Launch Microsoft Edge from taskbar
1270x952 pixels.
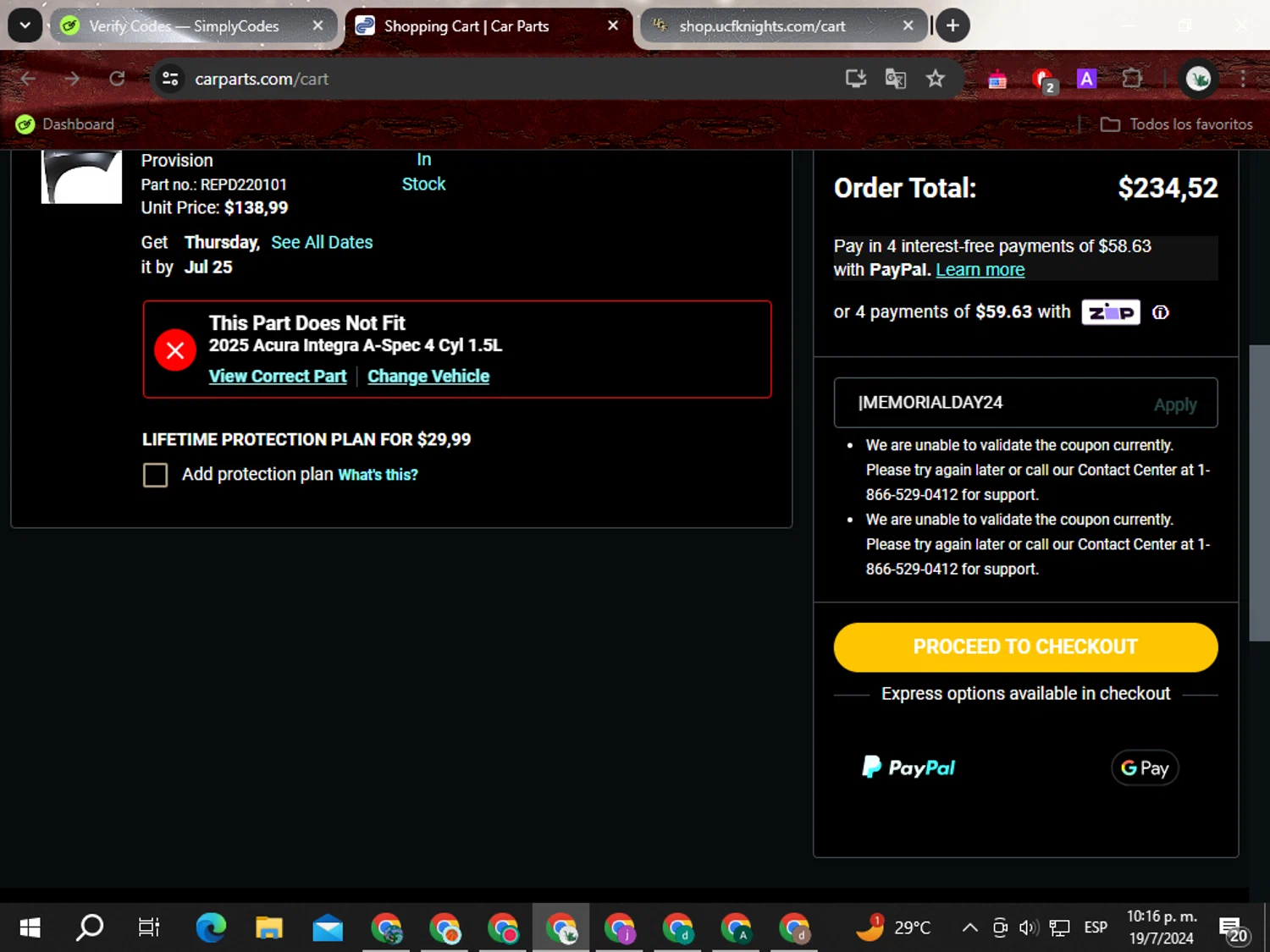(x=211, y=927)
